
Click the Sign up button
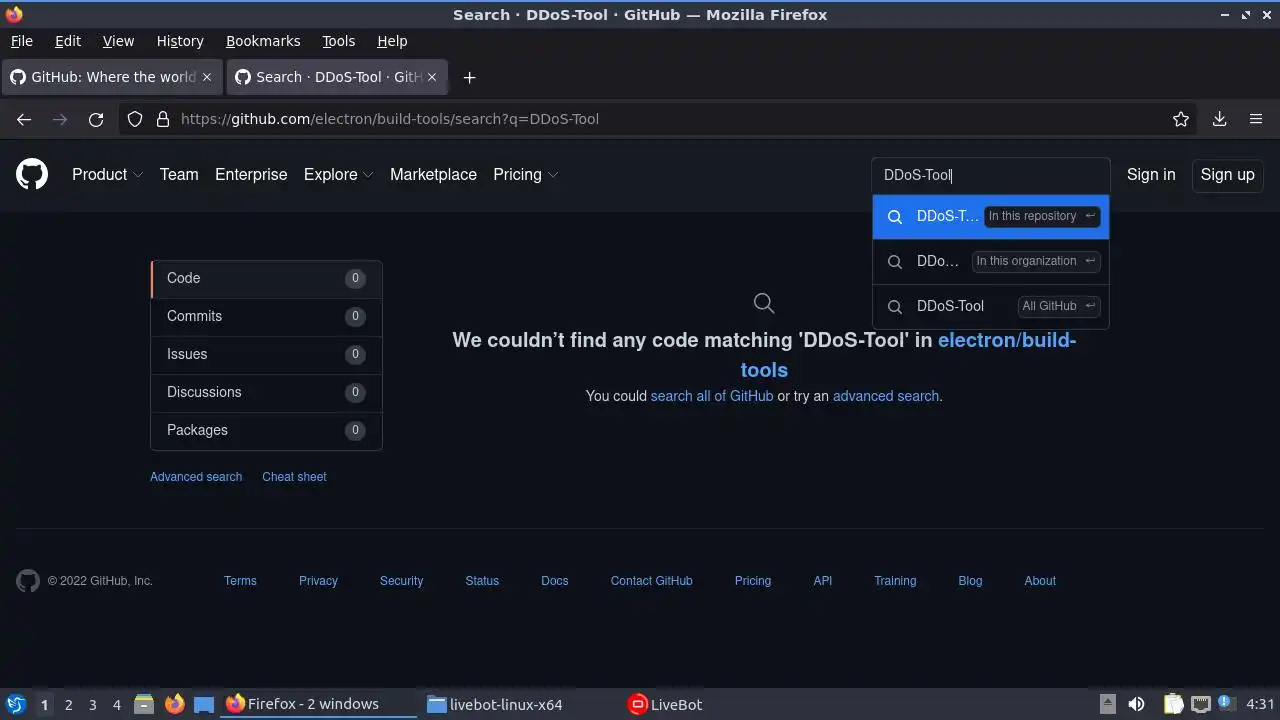pos(1227,174)
